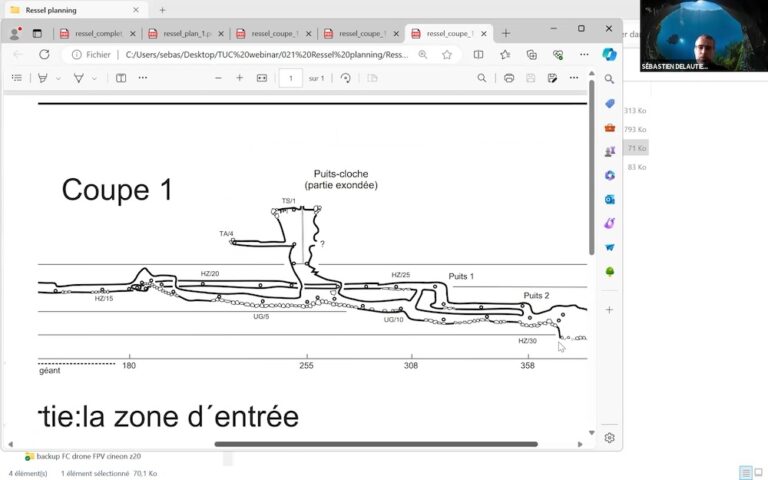Expand the draw tool options arrow

pos(95,78)
